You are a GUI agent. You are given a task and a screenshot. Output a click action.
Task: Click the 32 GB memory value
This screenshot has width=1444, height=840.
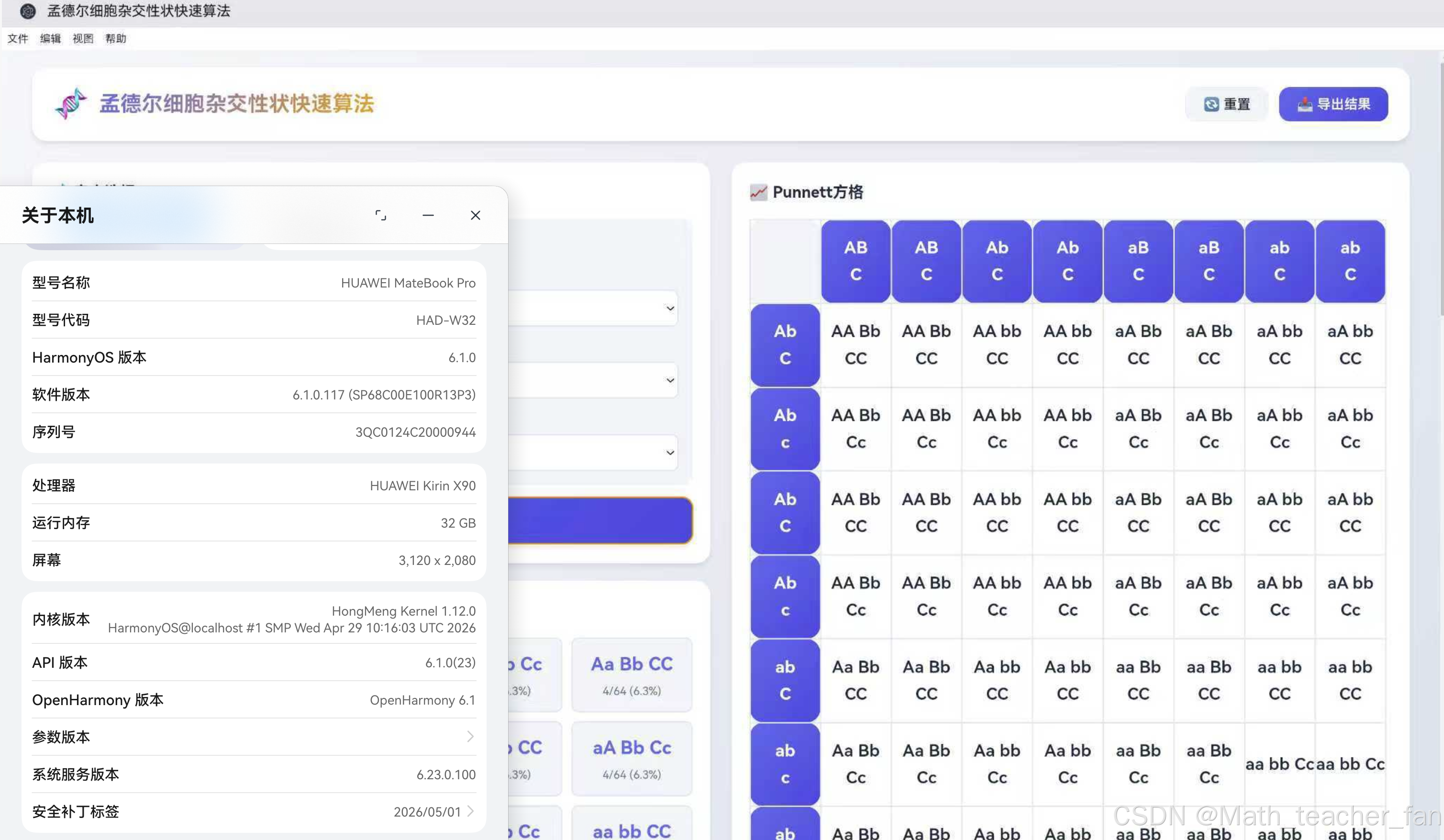[458, 523]
